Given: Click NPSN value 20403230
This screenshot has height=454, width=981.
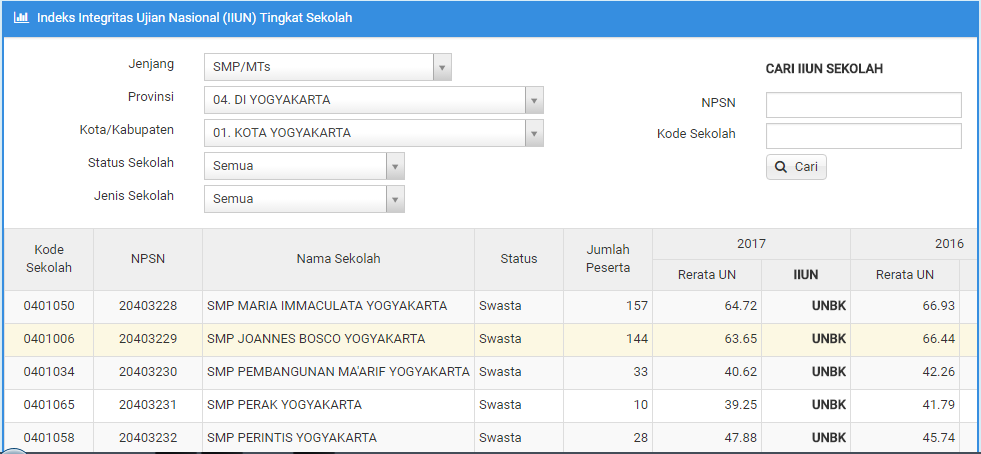Looking at the screenshot, I should (148, 372).
